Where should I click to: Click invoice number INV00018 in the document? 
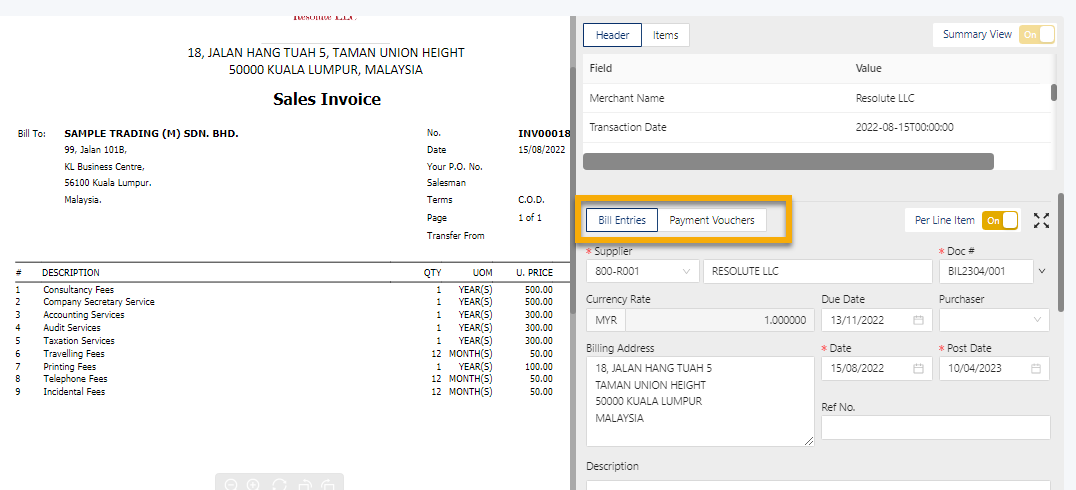544,133
